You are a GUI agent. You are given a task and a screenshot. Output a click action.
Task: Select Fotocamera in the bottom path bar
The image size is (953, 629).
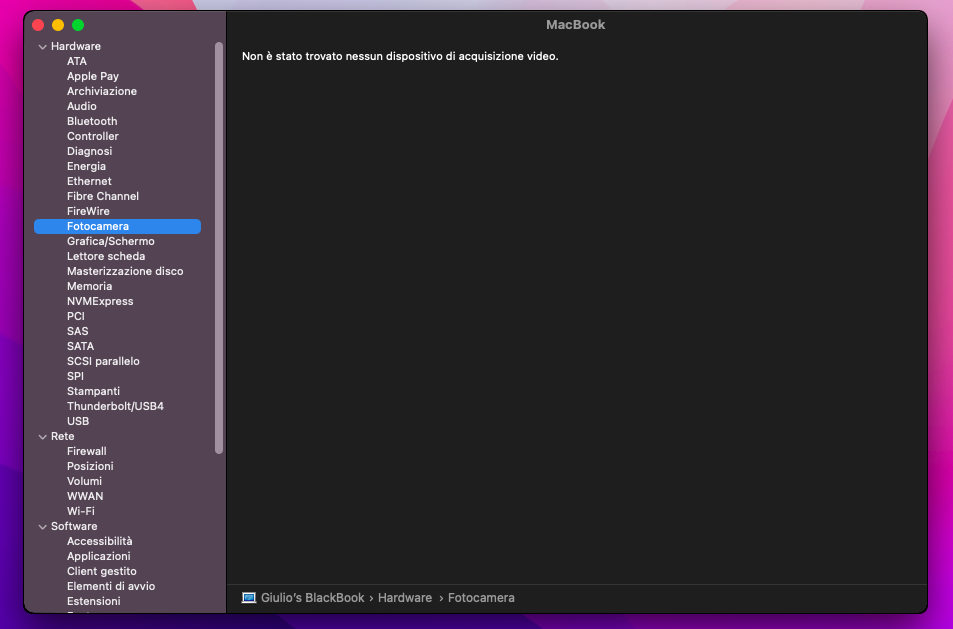(481, 598)
